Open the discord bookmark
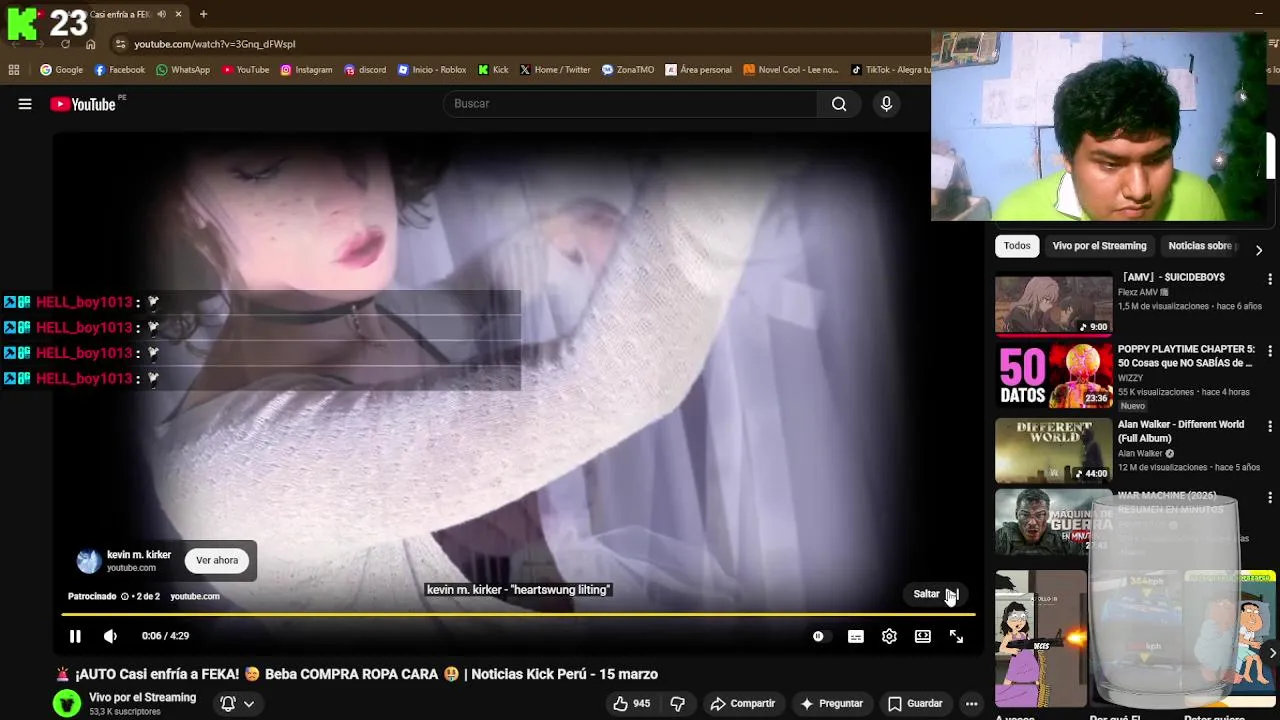This screenshot has width=1280, height=720. pos(365,70)
